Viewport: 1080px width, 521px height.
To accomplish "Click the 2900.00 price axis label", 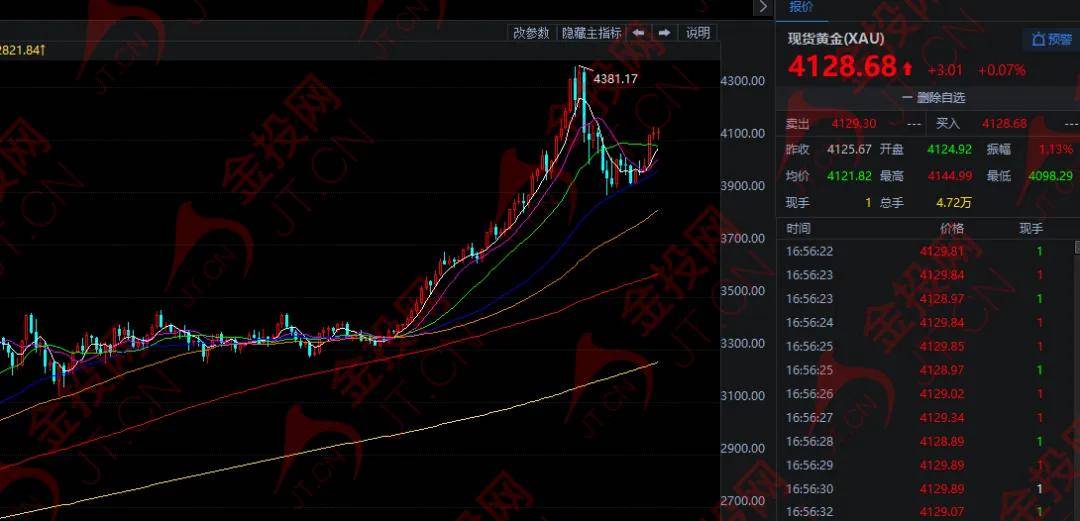I will (742, 448).
